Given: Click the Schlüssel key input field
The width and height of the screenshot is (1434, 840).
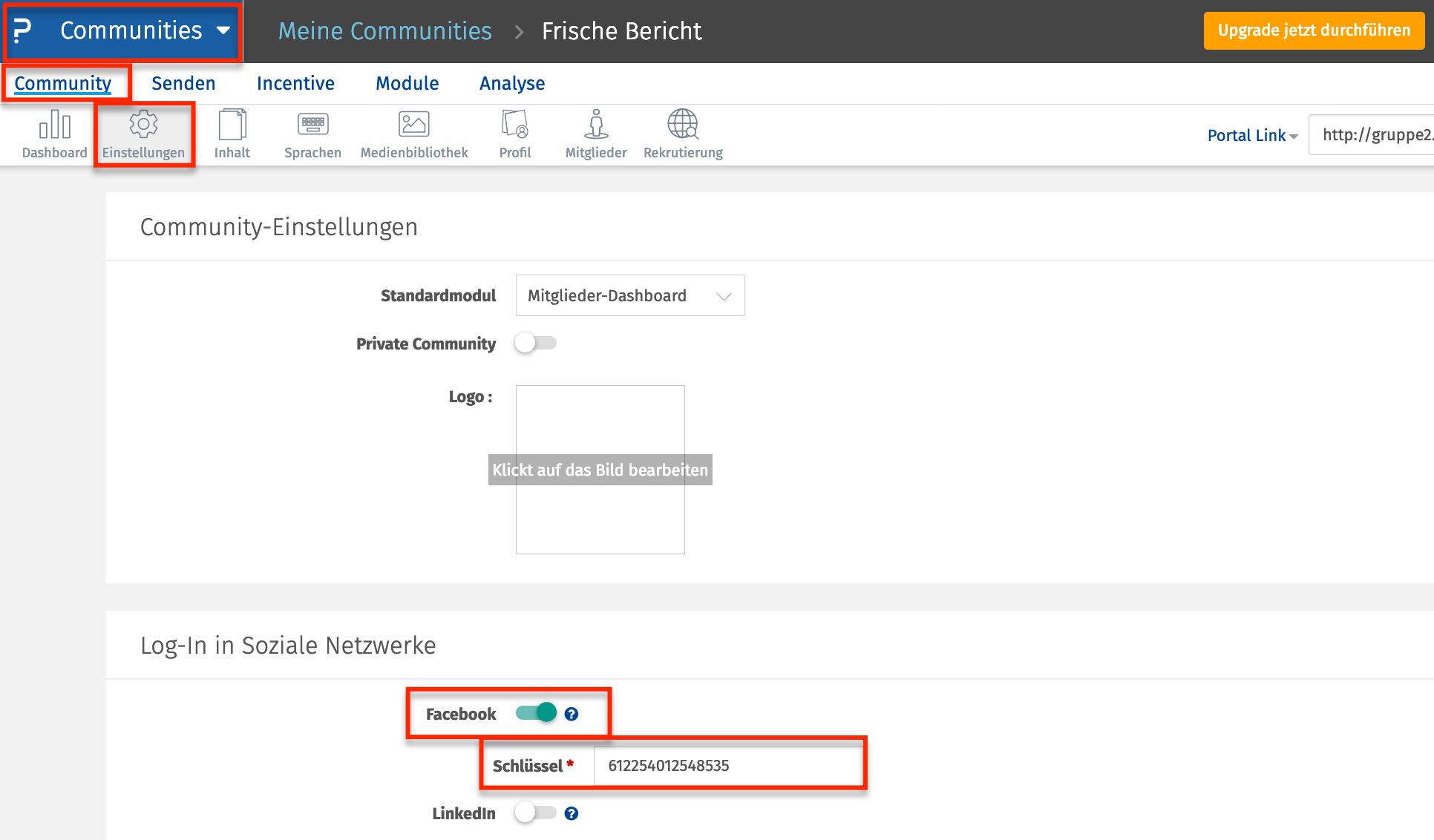Looking at the screenshot, I should [727, 765].
